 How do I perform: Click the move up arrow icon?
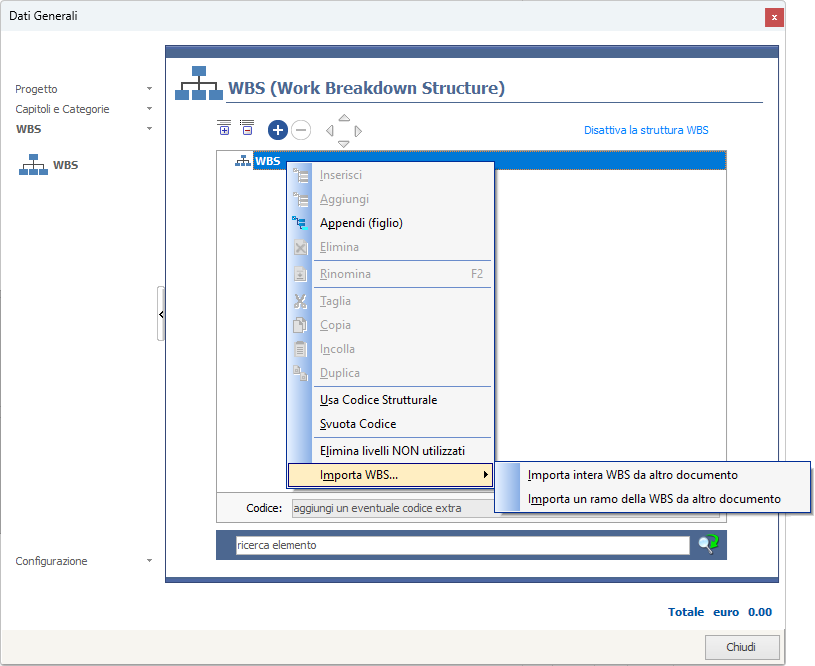(x=344, y=118)
